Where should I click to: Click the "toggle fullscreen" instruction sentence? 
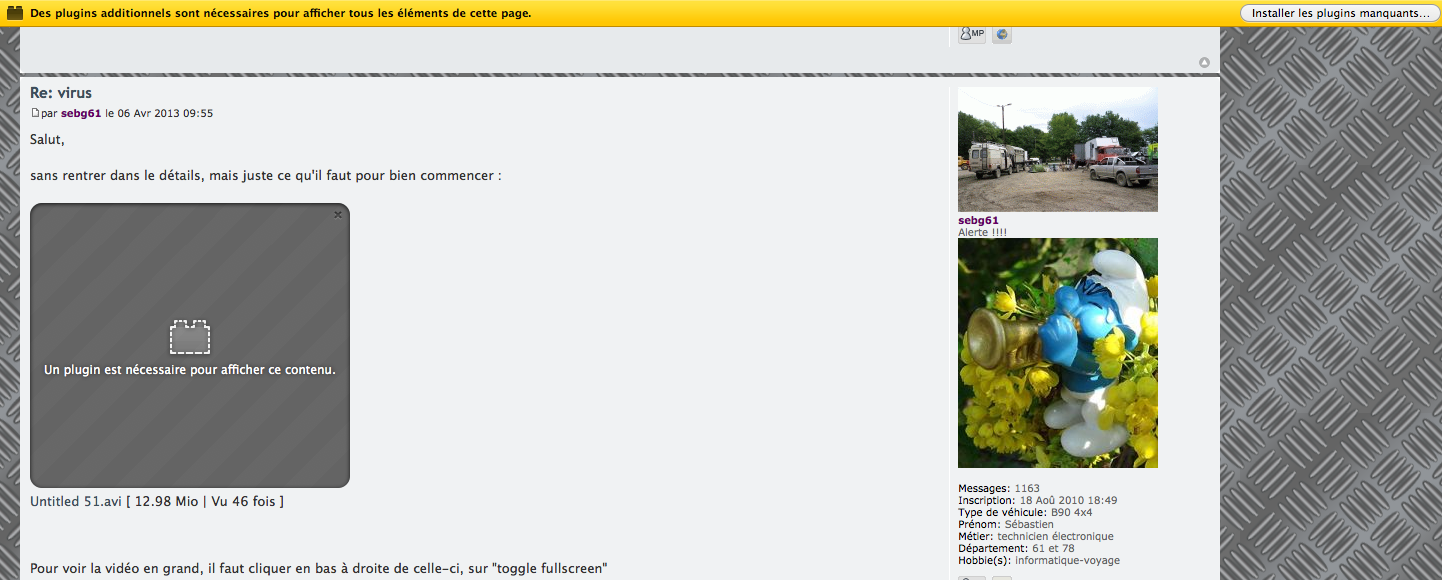318,569
